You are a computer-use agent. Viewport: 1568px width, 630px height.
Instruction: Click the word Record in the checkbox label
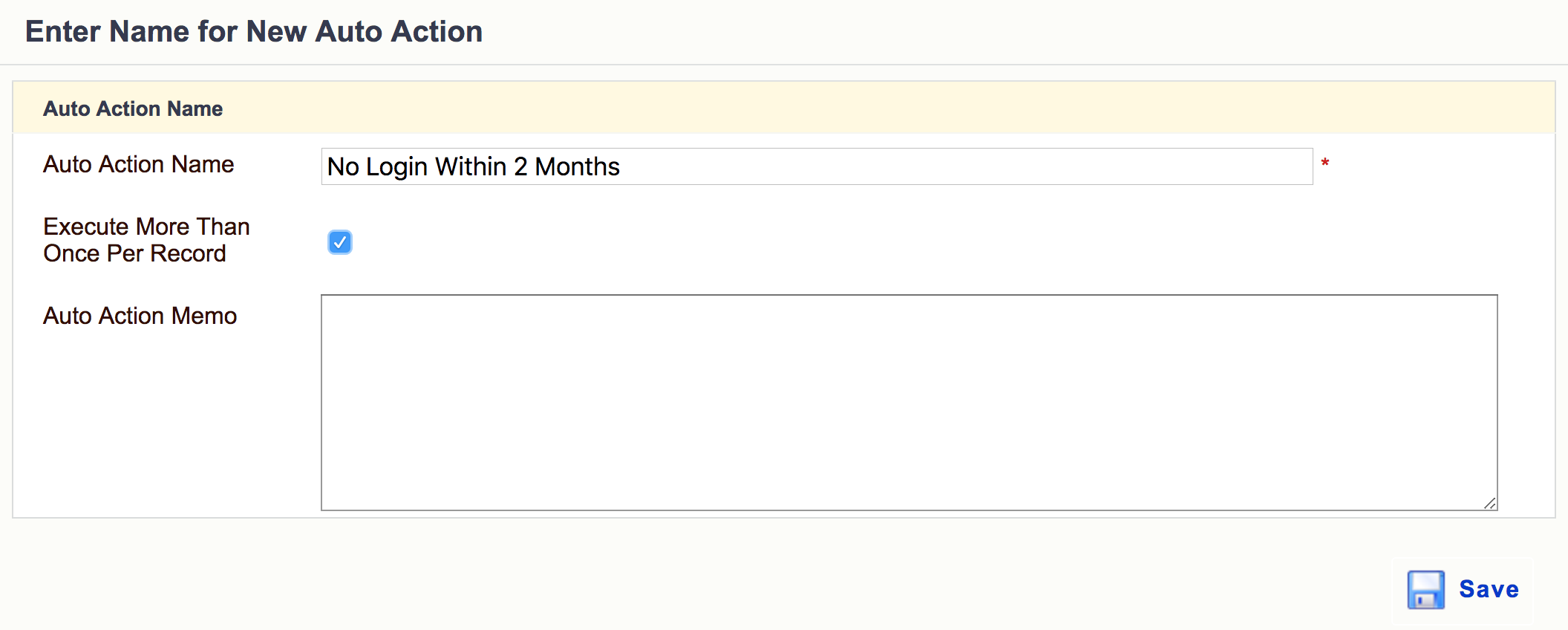coord(188,253)
